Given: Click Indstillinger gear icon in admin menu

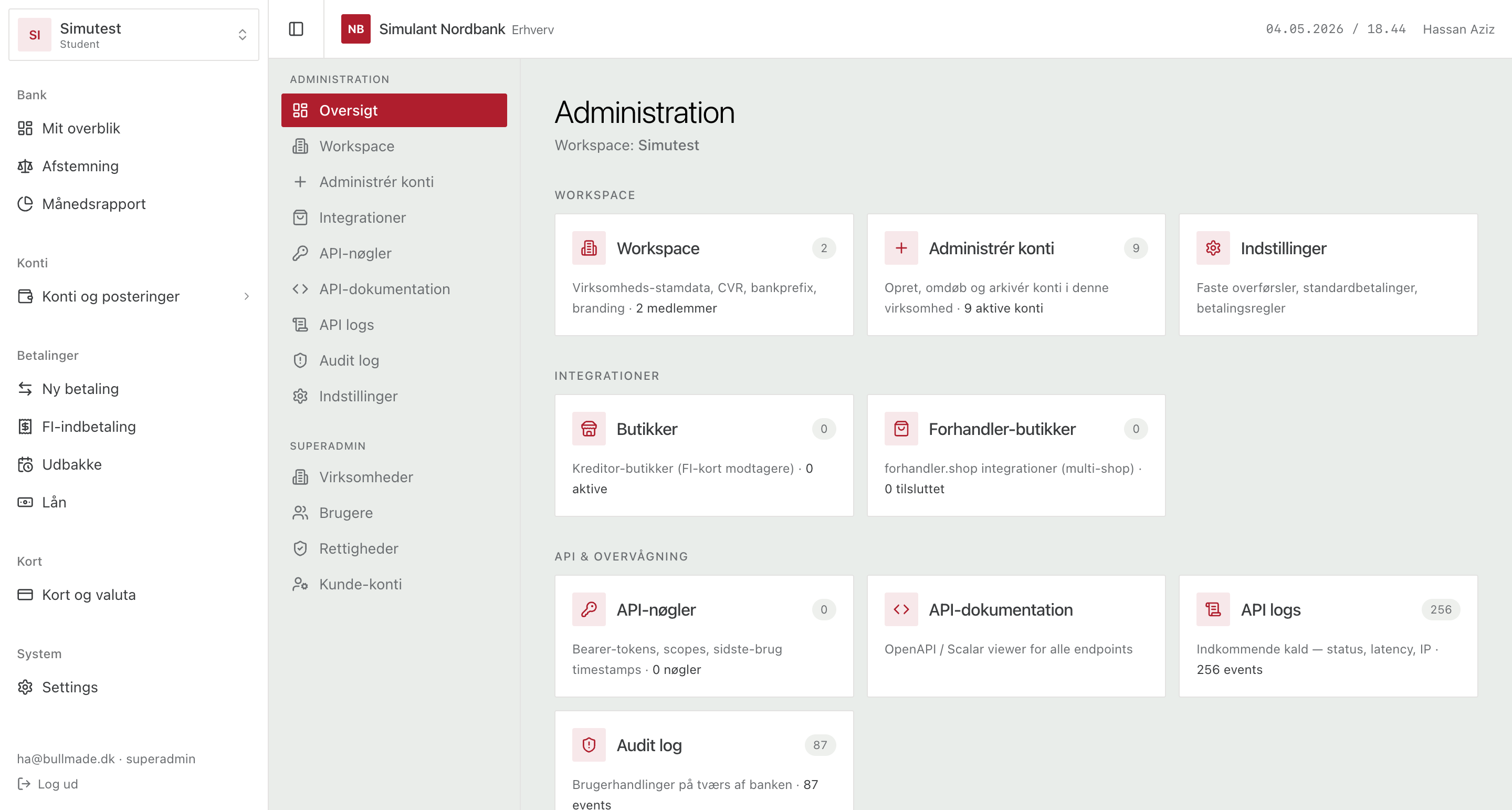Looking at the screenshot, I should (x=300, y=397).
